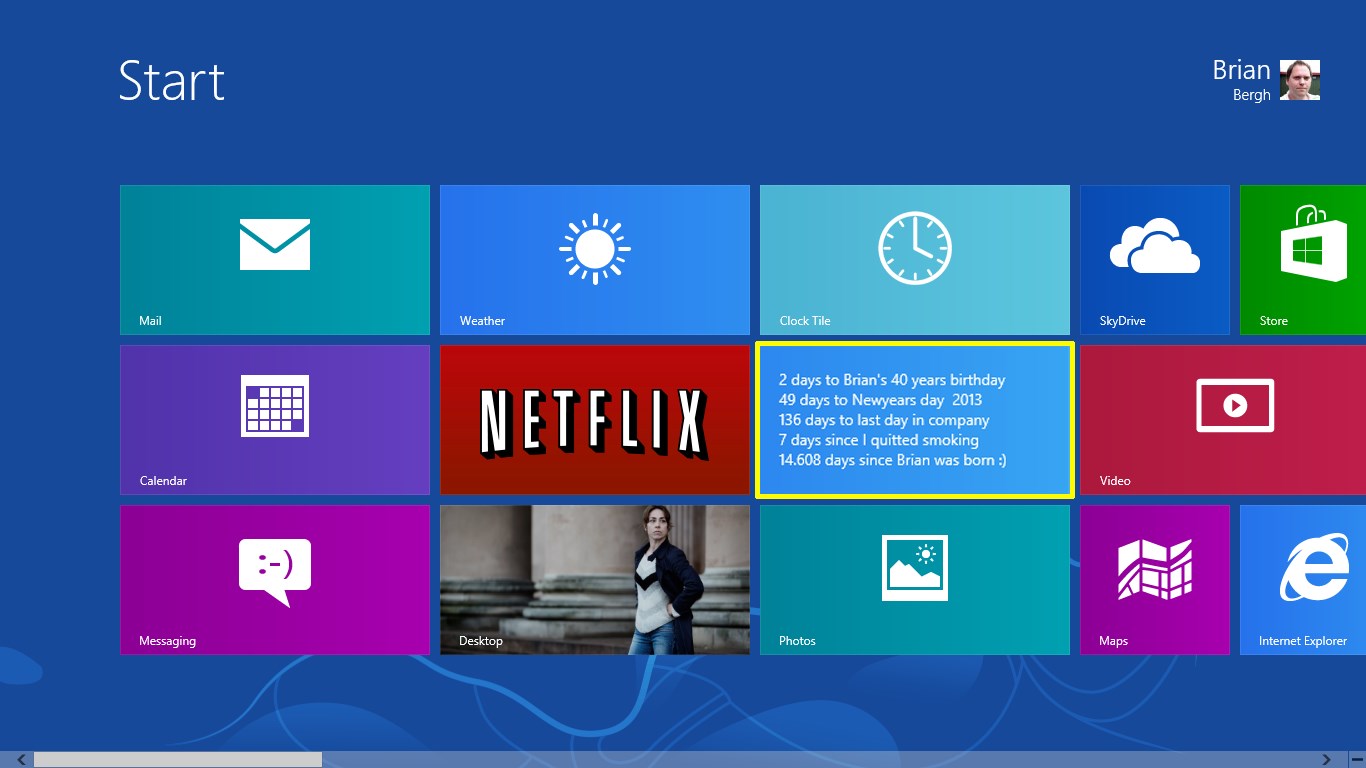Click the "Photos" tile label
The height and width of the screenshot is (768, 1366).
tap(797, 641)
